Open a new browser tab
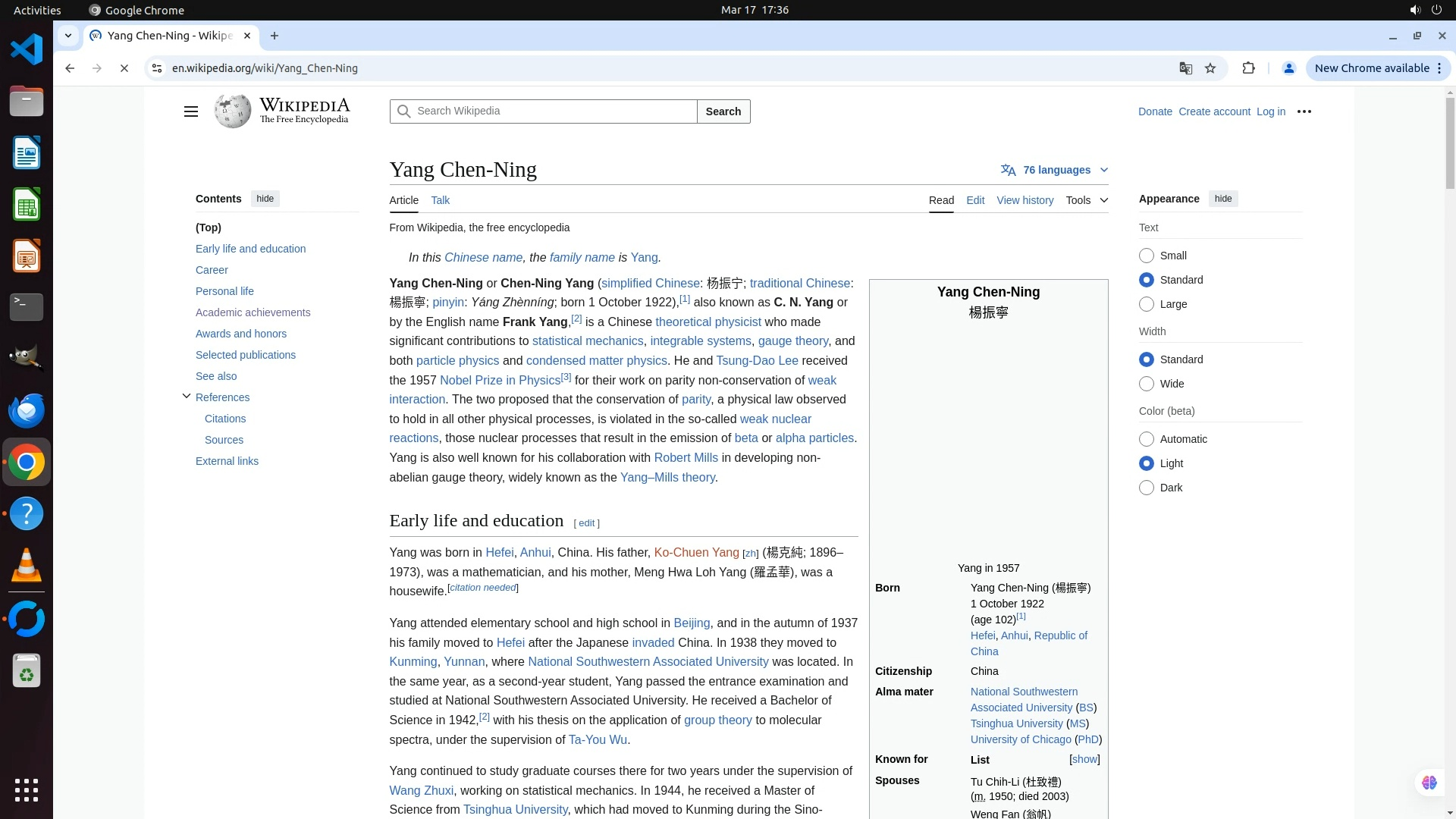The height and width of the screenshot is (819, 1456). tap(275, 36)
